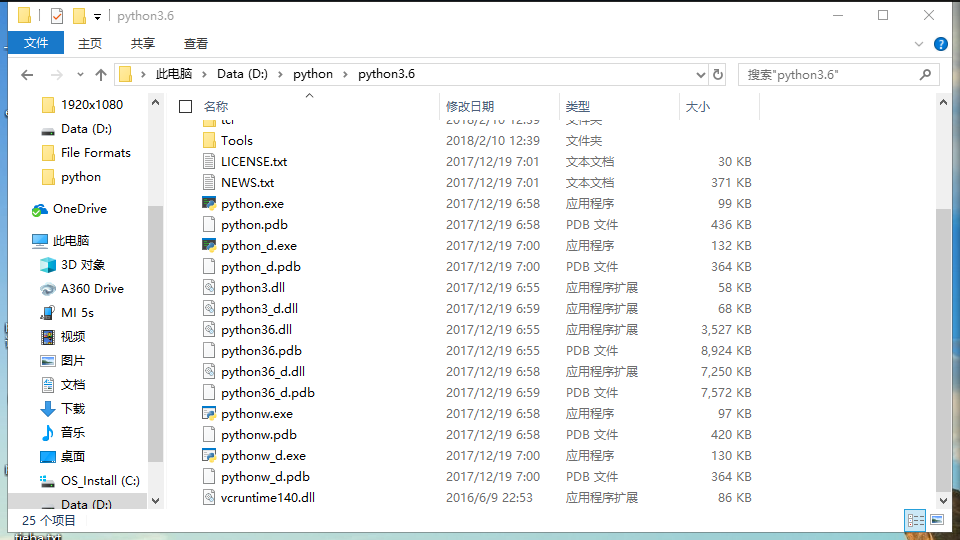This screenshot has height=540, width=960.
Task: Switch to large icons view layout
Action: (937, 520)
